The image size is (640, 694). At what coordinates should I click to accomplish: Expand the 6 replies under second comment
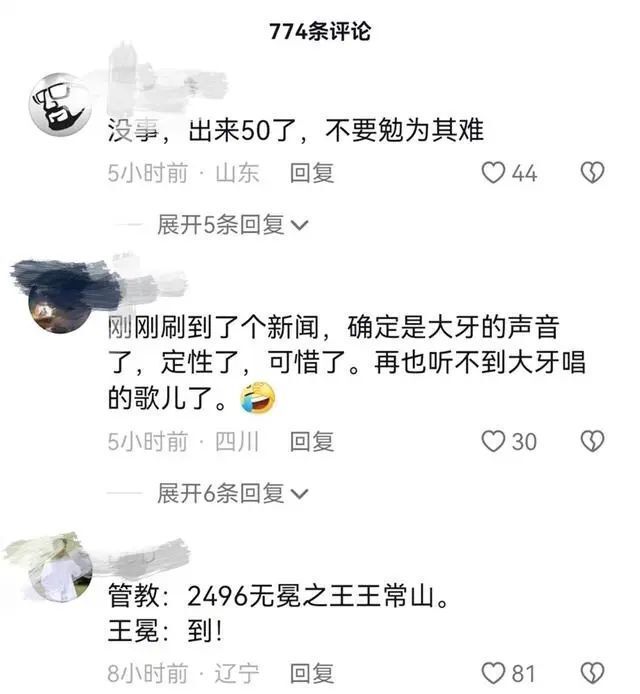232,493
